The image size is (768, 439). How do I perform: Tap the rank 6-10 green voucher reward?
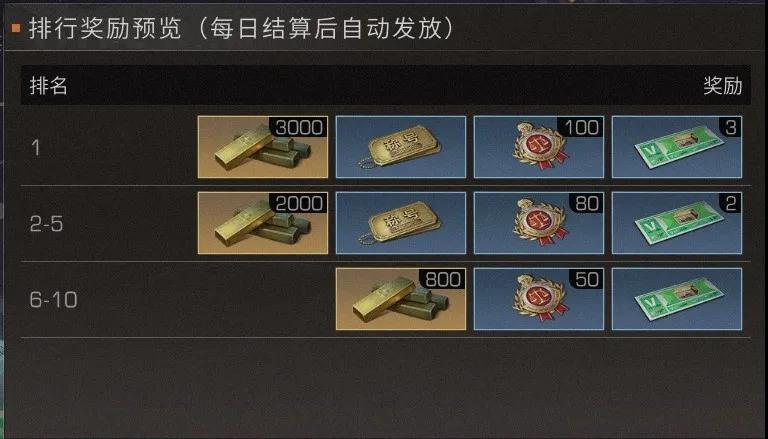[x=677, y=299]
